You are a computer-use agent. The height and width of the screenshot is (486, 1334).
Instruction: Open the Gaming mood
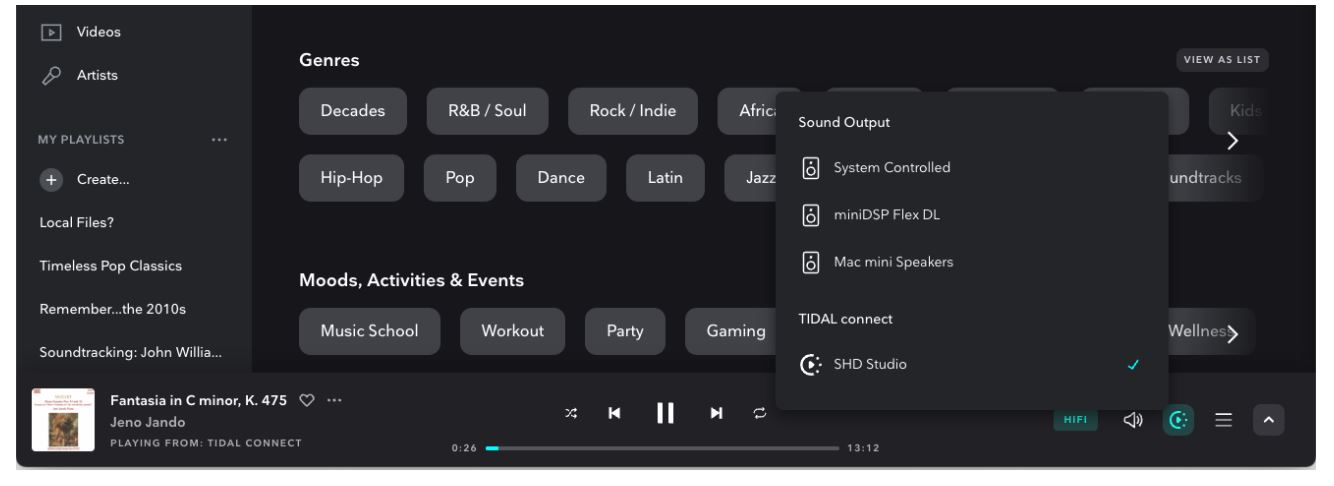736,331
